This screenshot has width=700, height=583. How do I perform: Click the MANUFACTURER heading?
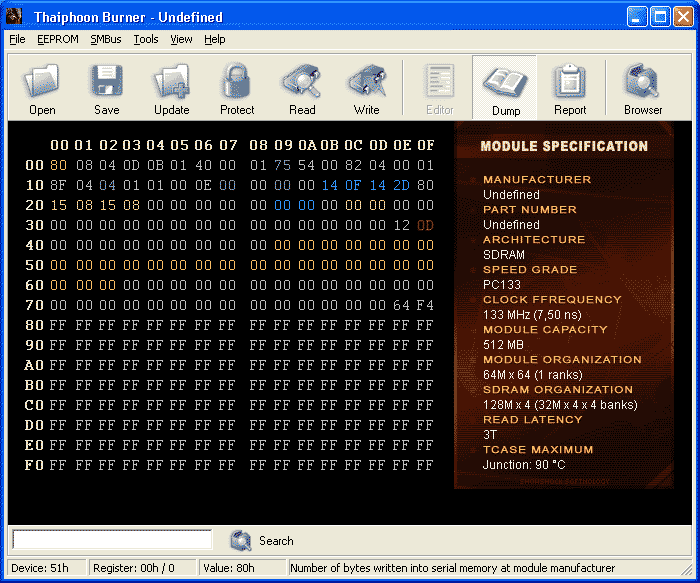537,179
